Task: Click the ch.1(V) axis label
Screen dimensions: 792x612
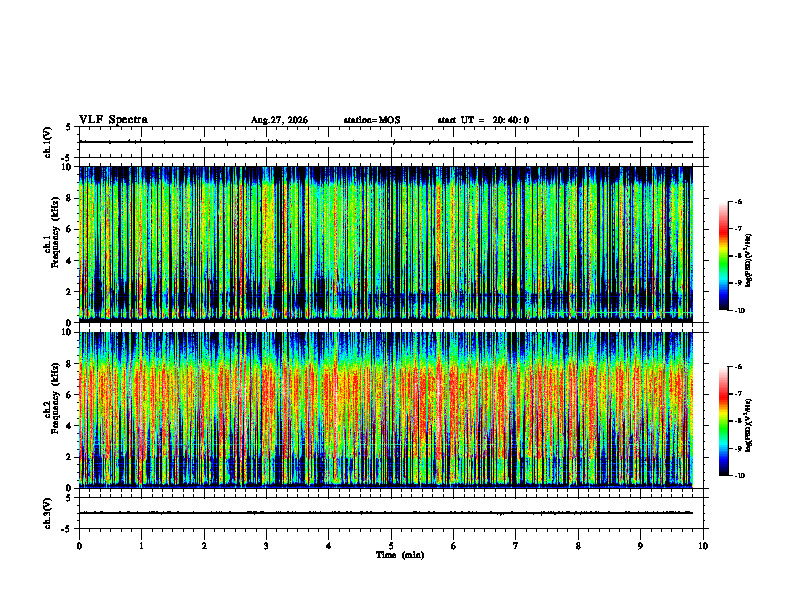Action: pyautogui.click(x=47, y=142)
